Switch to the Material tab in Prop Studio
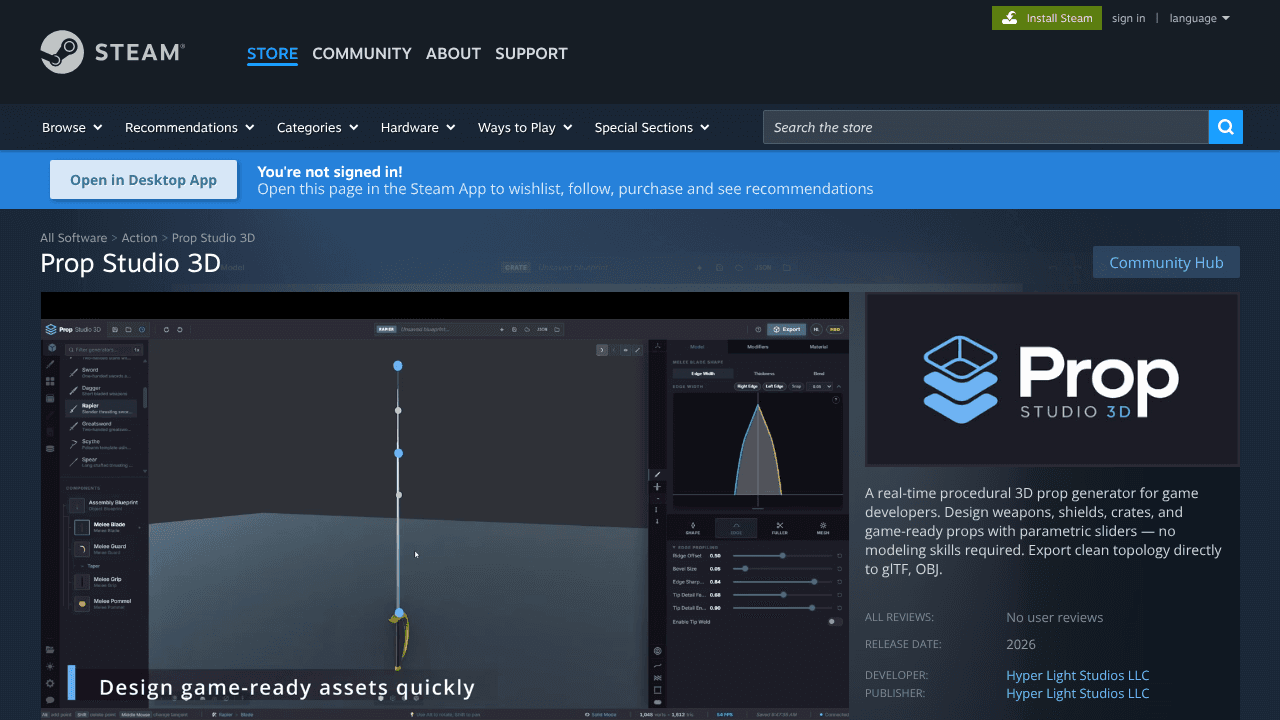Screen dimensions: 1280x720 [819, 347]
